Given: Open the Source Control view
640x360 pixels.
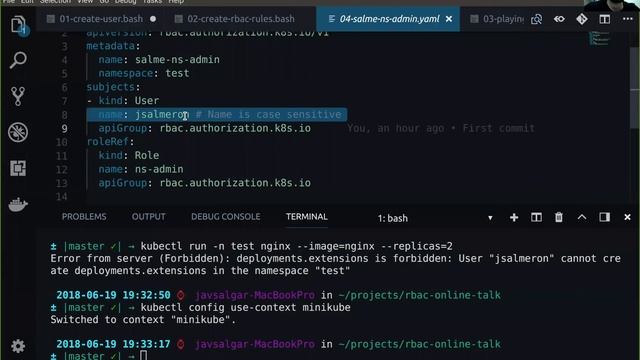Looking at the screenshot, I should 18,96.
